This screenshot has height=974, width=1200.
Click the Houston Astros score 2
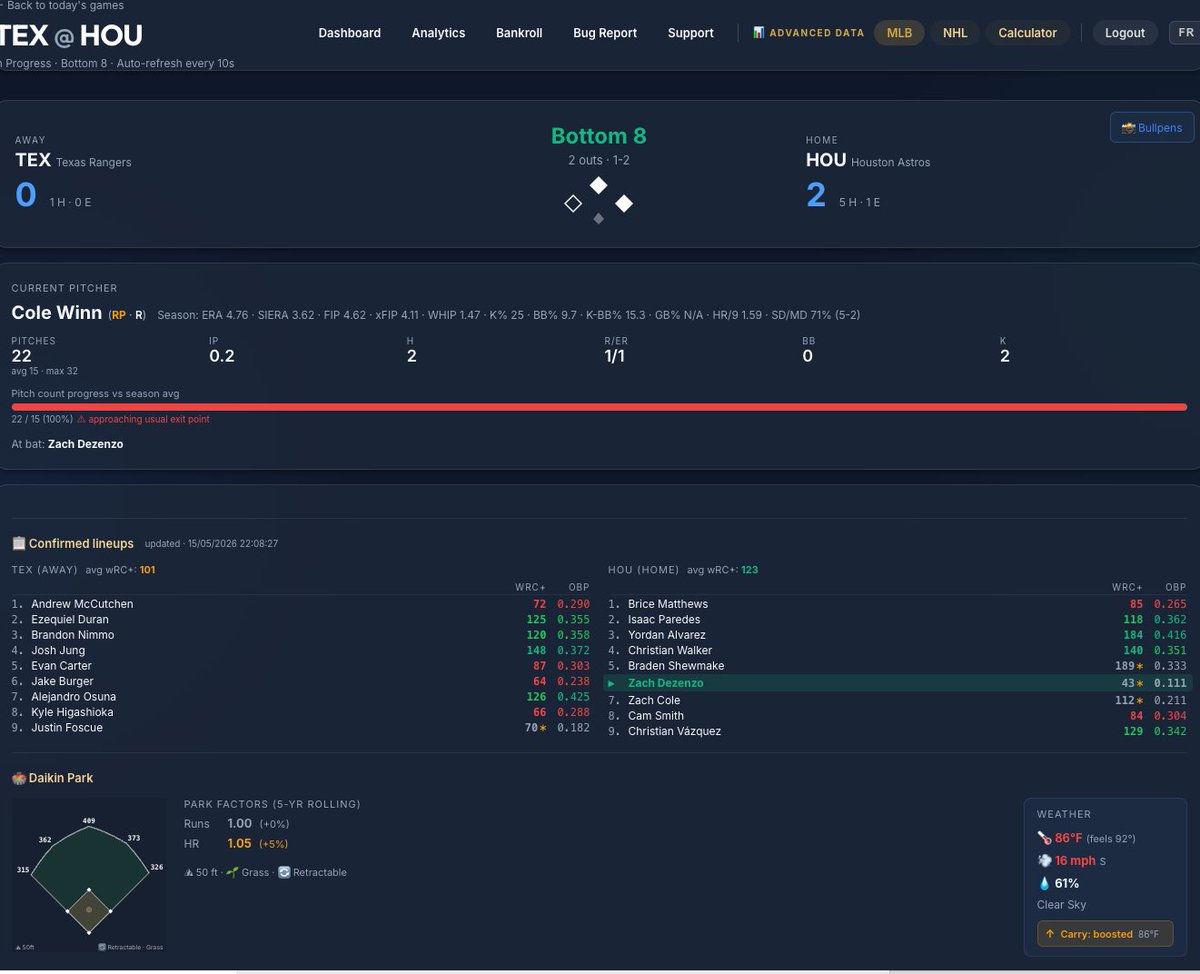point(816,195)
